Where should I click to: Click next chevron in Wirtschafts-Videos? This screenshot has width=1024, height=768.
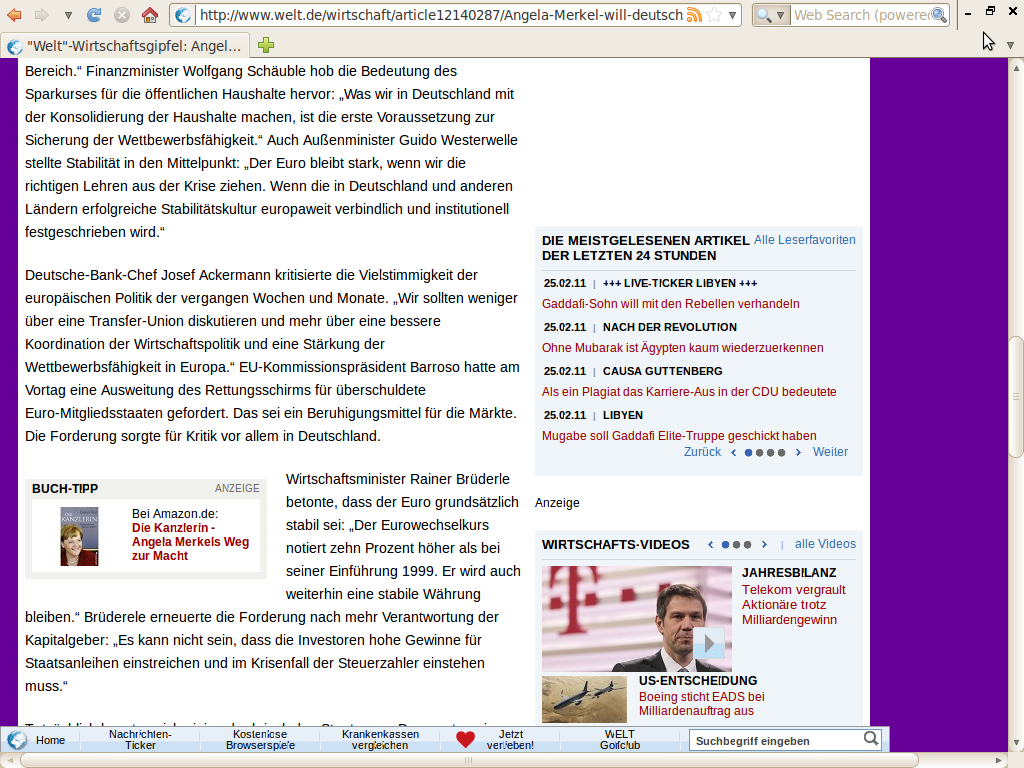click(764, 545)
